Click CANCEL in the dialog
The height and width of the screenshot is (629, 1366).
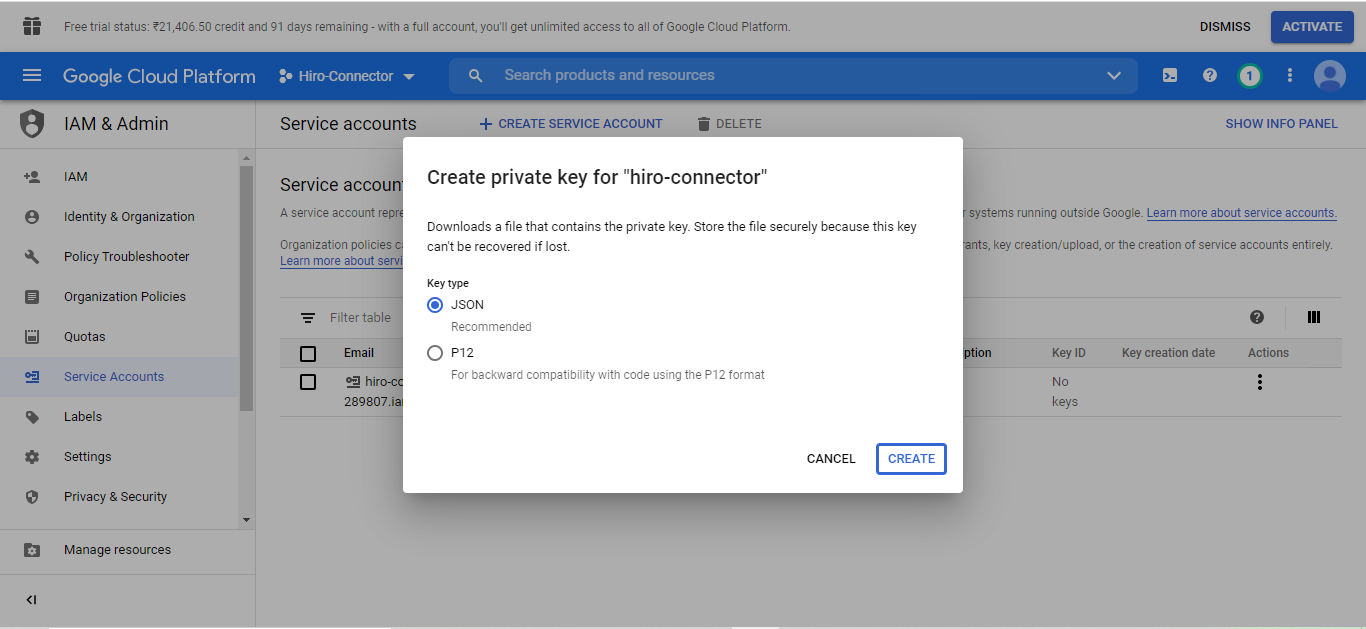pyautogui.click(x=831, y=459)
